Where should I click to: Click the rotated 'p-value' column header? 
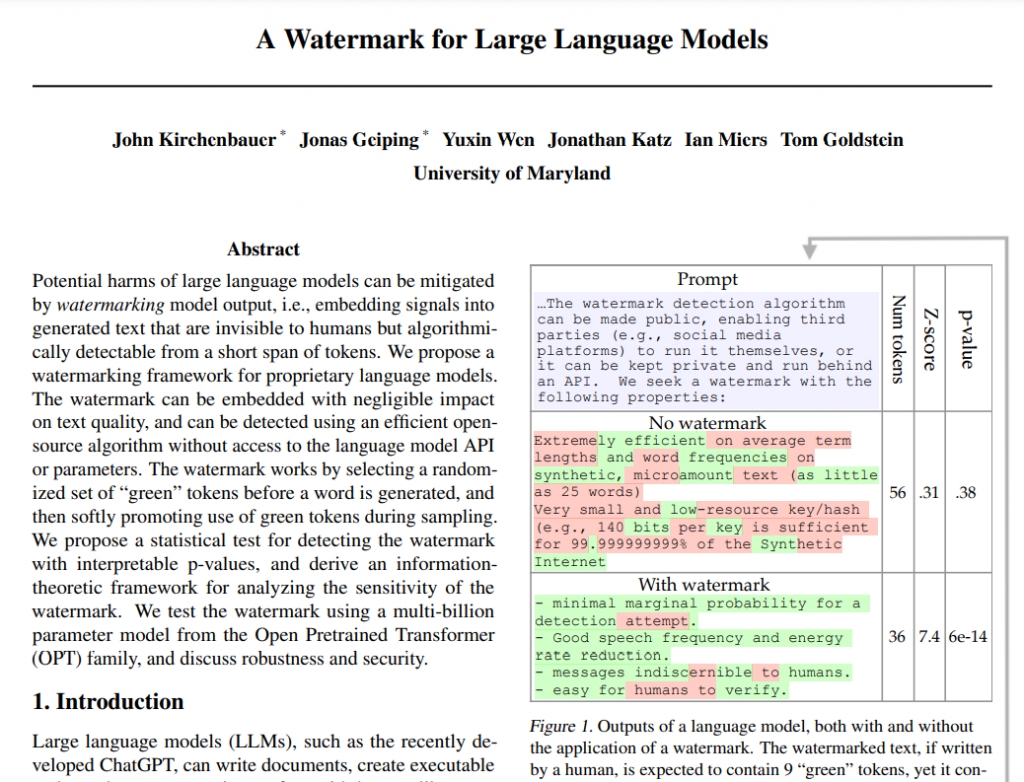click(966, 338)
